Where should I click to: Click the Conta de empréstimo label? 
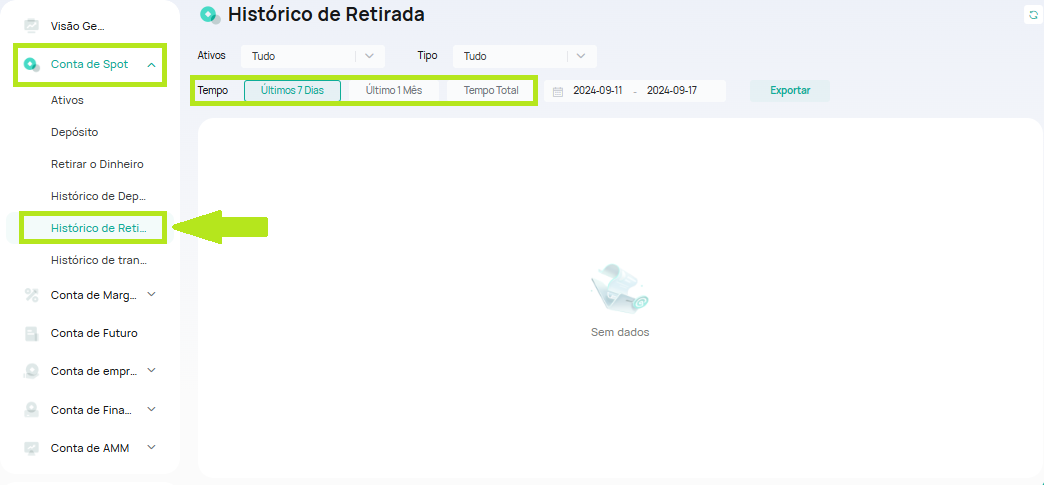point(94,371)
